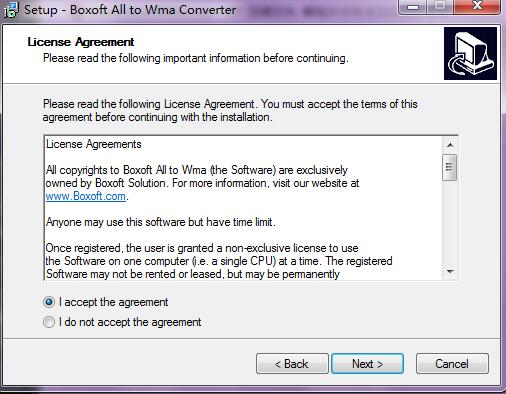Open the www.Boxoft.com link

coord(86,196)
